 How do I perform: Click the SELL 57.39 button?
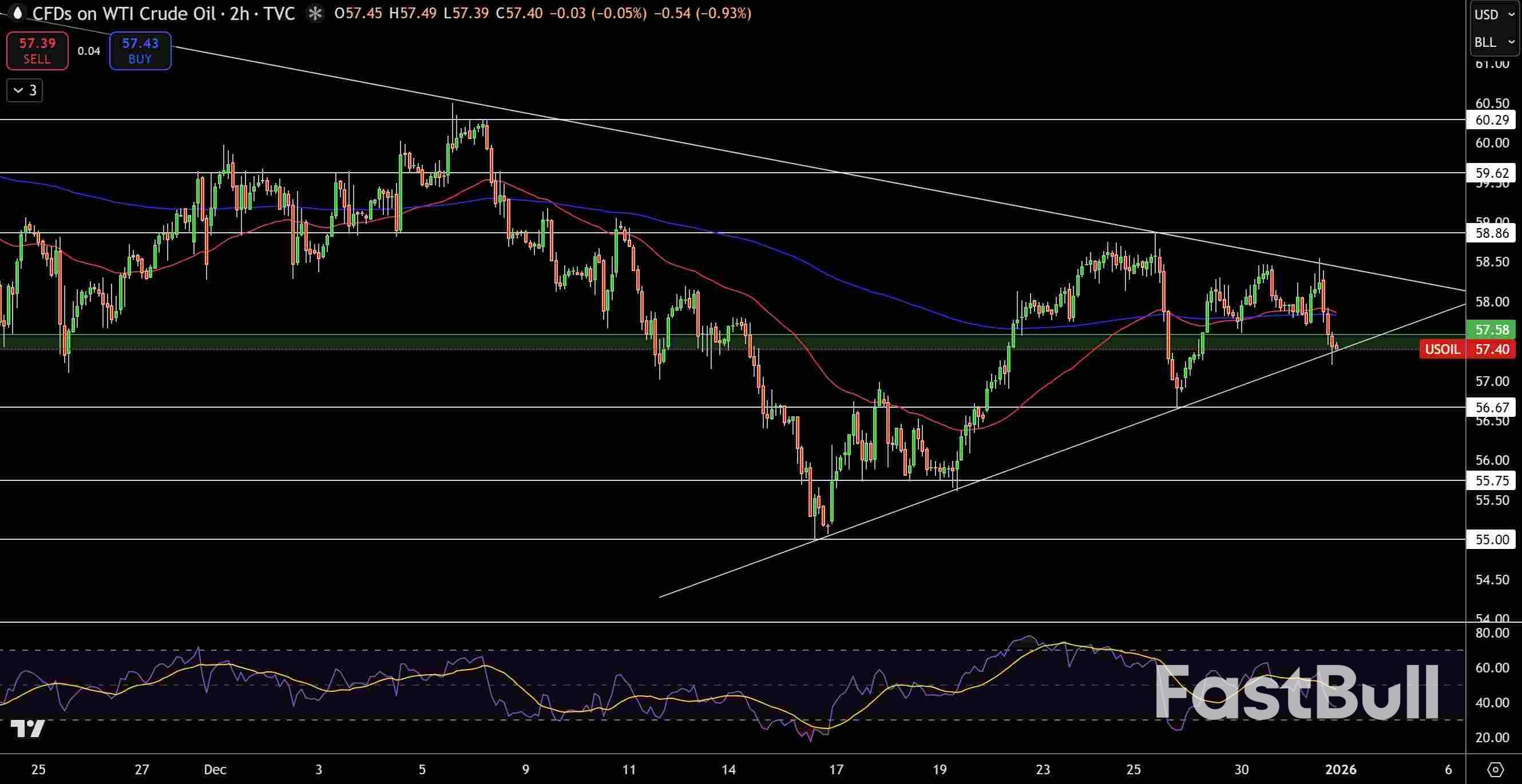[37, 51]
